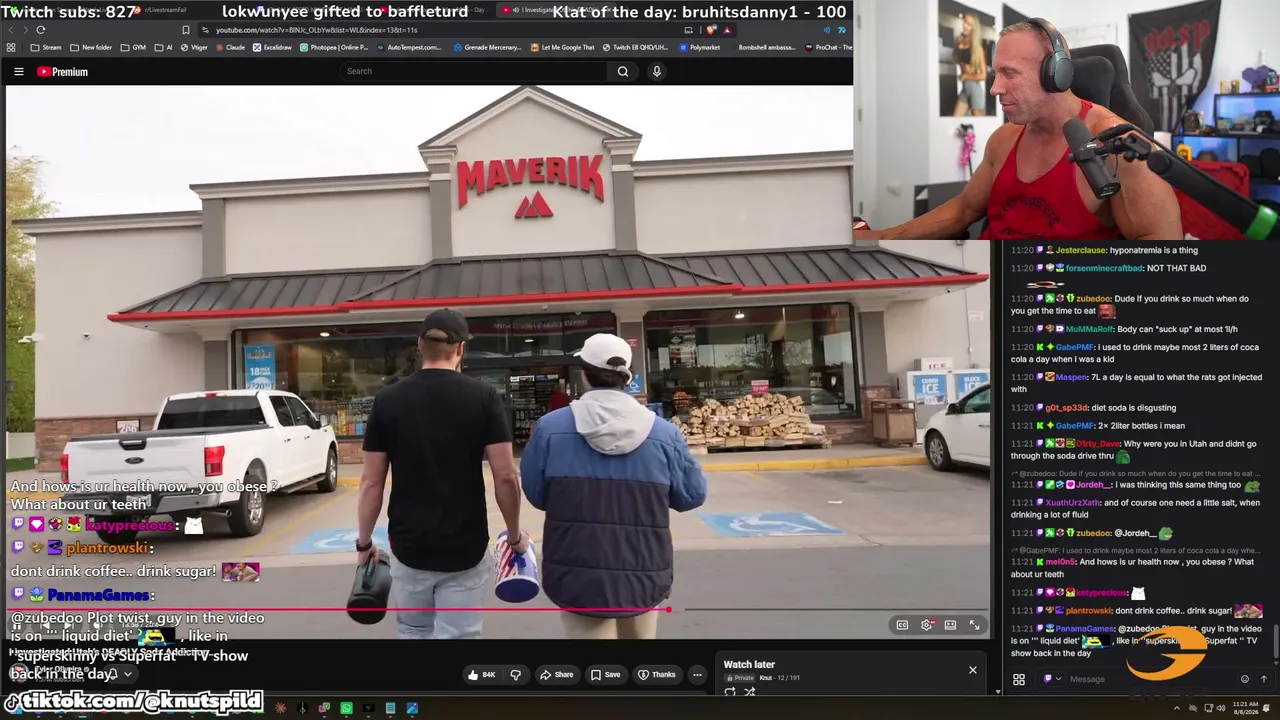The image size is (1280, 720).
Task: Open the Photopea bookmark
Action: (334, 47)
